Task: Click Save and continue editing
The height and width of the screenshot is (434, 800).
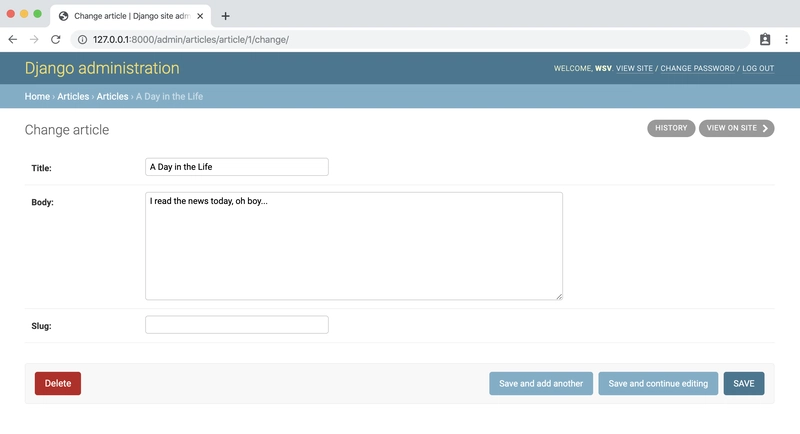Action: pos(658,384)
